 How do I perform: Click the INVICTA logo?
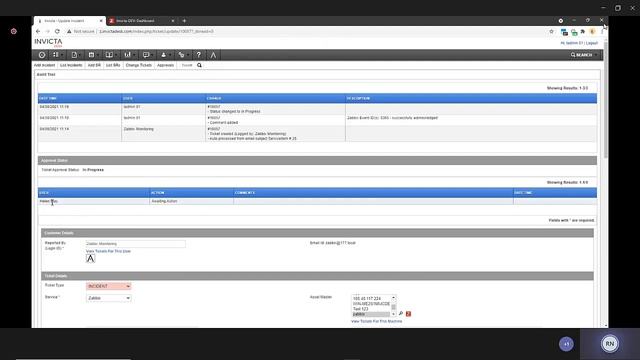click(48, 42)
